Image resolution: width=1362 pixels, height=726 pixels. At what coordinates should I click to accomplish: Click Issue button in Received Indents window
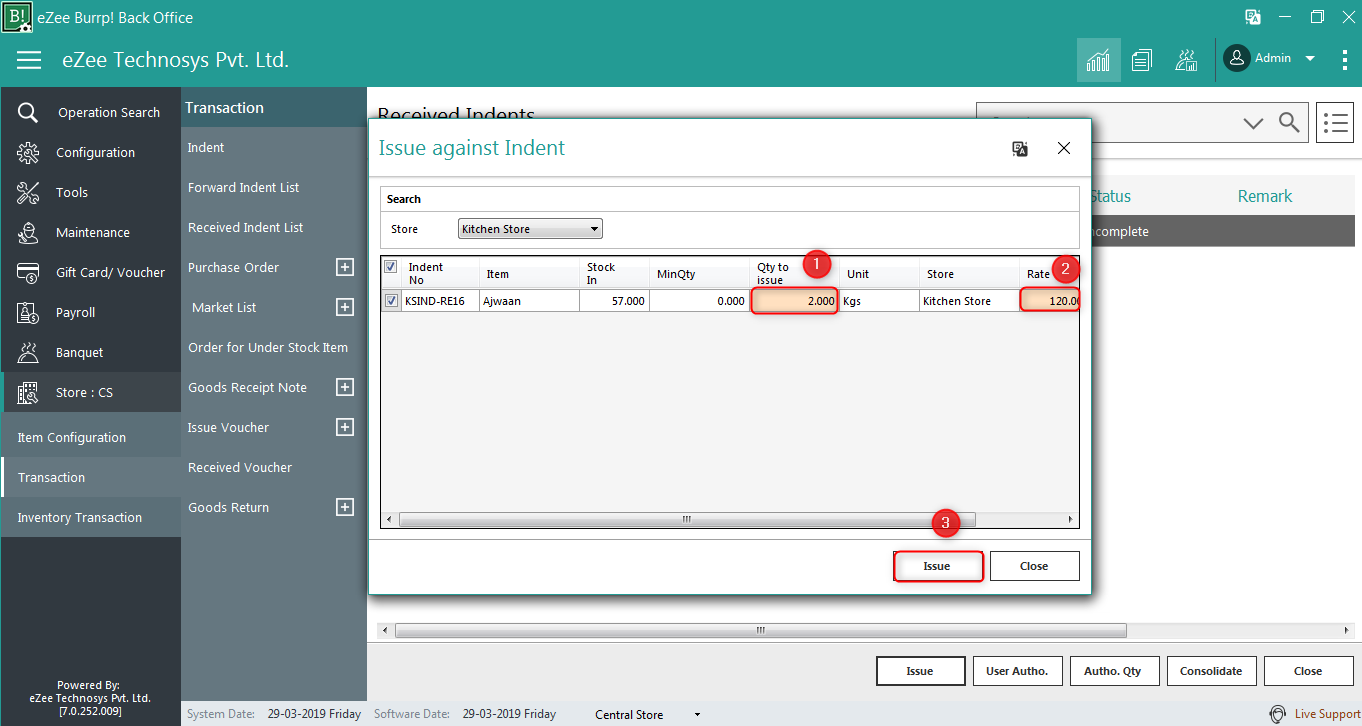[x=920, y=671]
